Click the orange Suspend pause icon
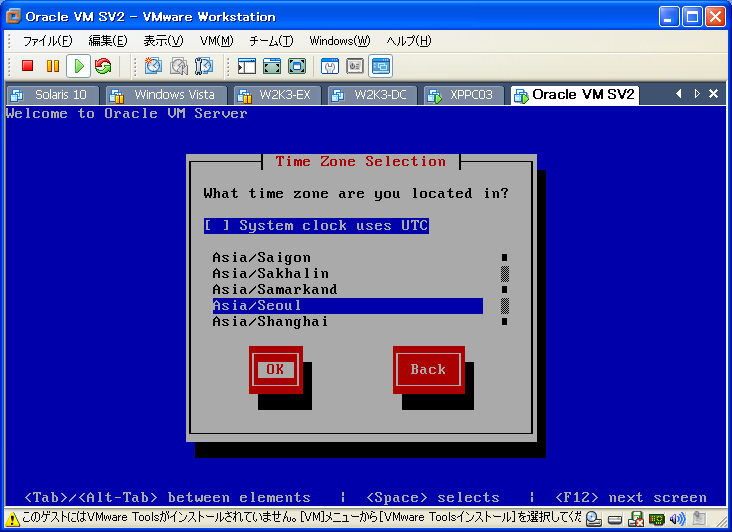This screenshot has width=732, height=532. click(x=53, y=66)
